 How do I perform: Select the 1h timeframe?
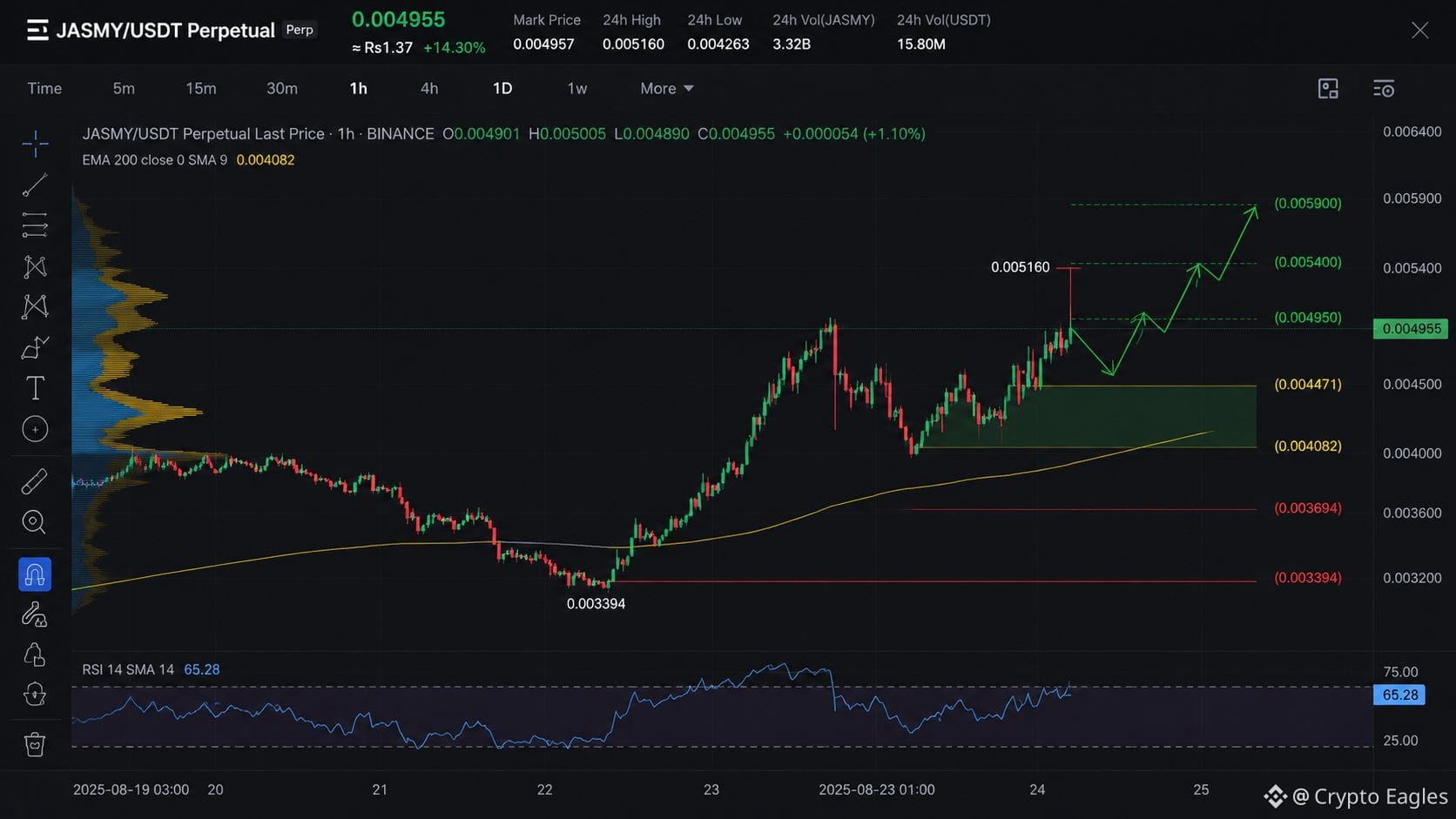[359, 89]
